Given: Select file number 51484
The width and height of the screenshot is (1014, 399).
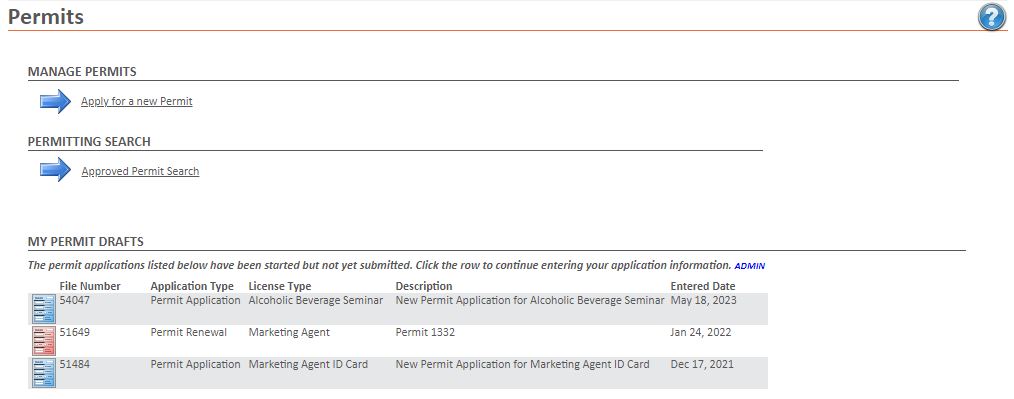Looking at the screenshot, I should 74,364.
